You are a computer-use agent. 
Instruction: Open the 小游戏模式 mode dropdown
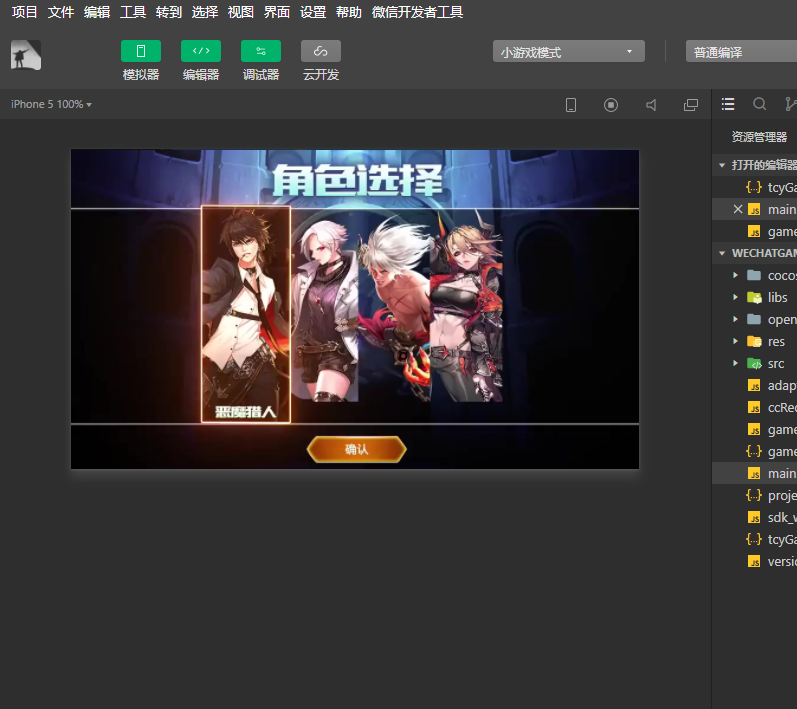569,52
